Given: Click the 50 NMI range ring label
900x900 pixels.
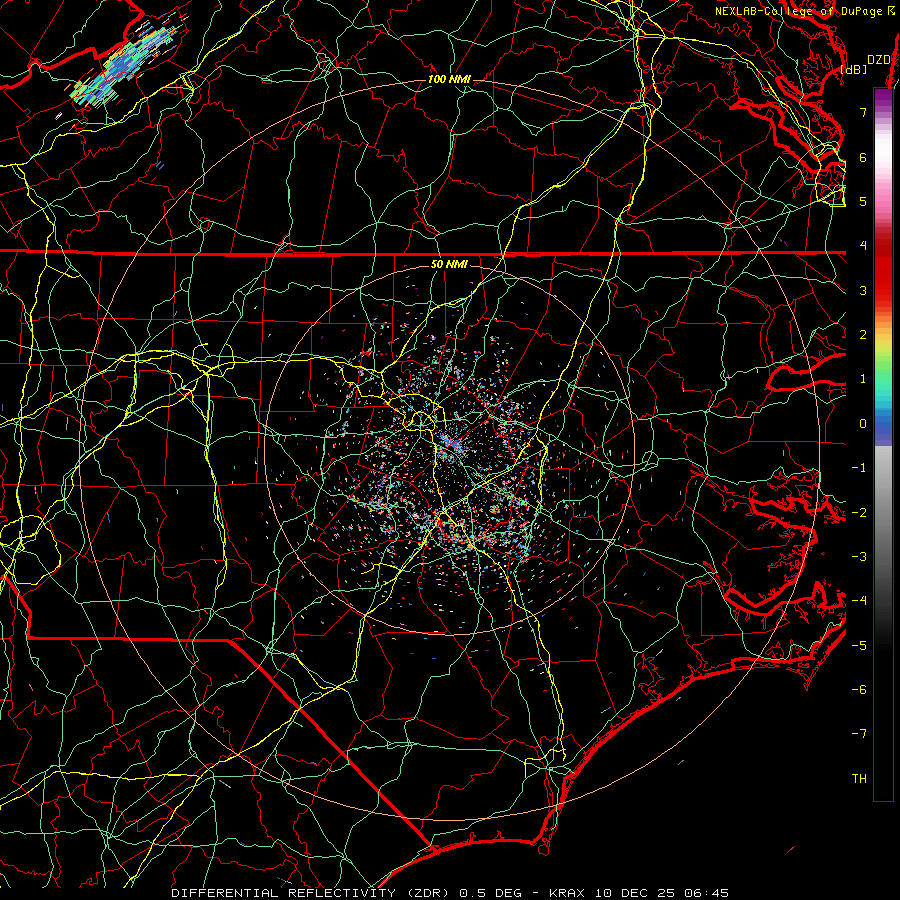Looking at the screenshot, I should (x=449, y=264).
